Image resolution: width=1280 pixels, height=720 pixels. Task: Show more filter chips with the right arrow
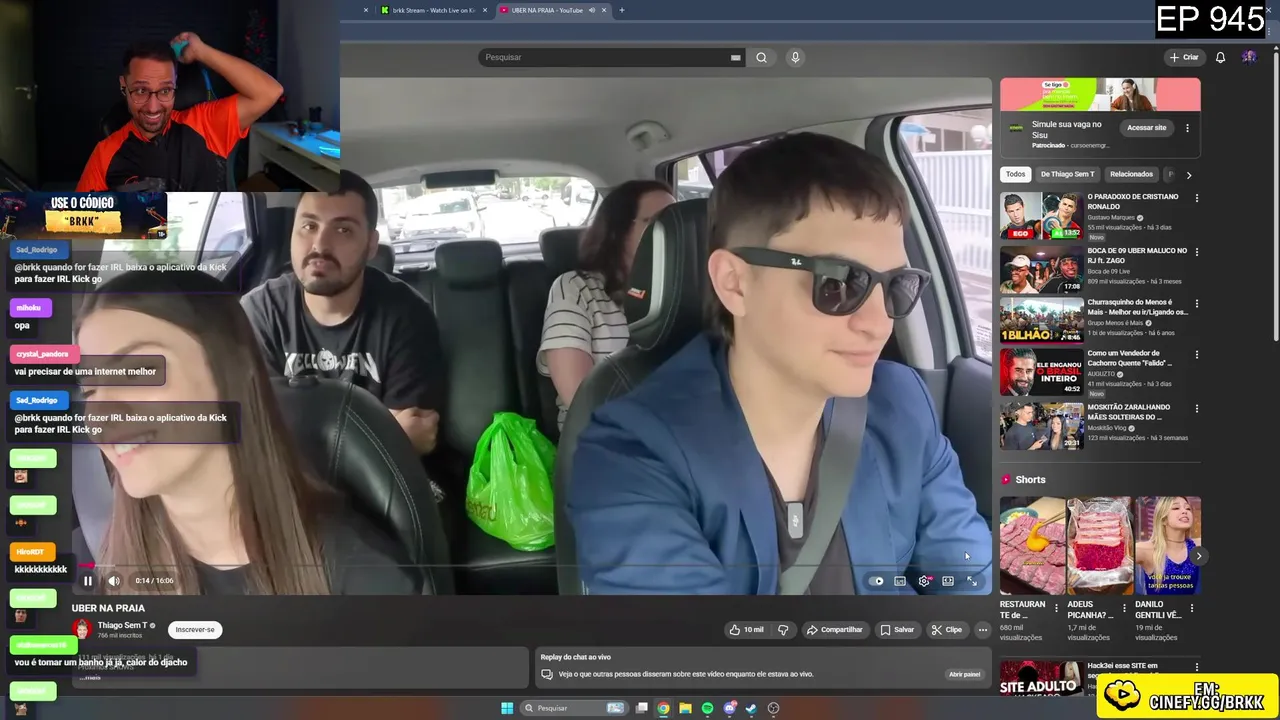pos(1188,174)
